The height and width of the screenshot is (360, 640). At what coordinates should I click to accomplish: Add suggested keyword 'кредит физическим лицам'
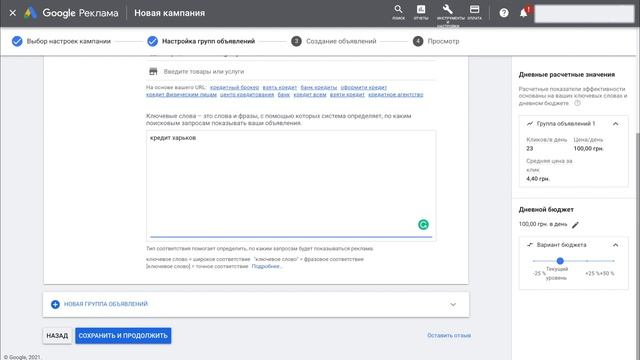pos(181,94)
